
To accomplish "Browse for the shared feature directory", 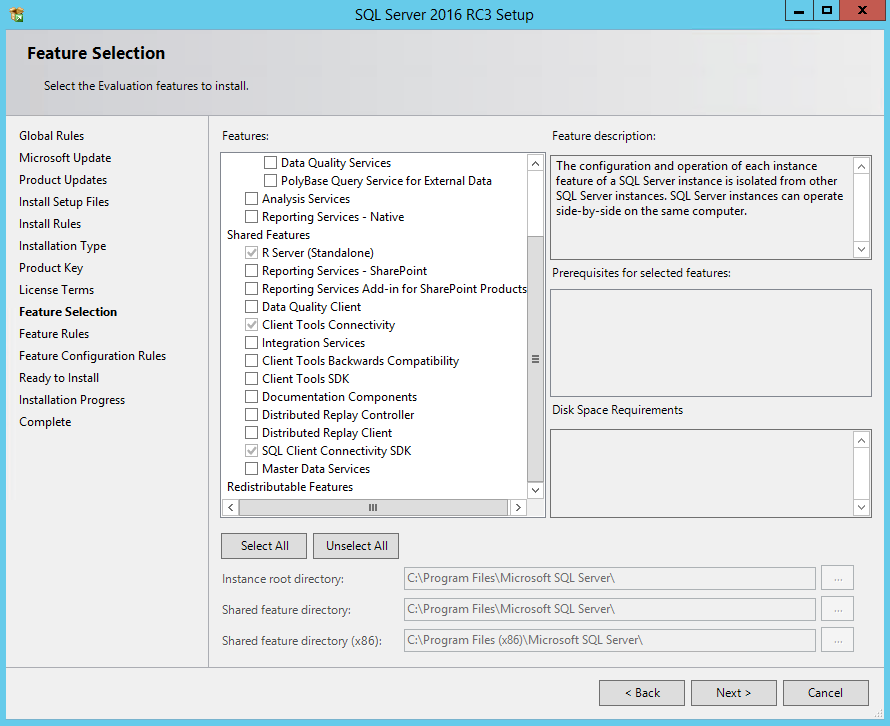I will tap(837, 609).
